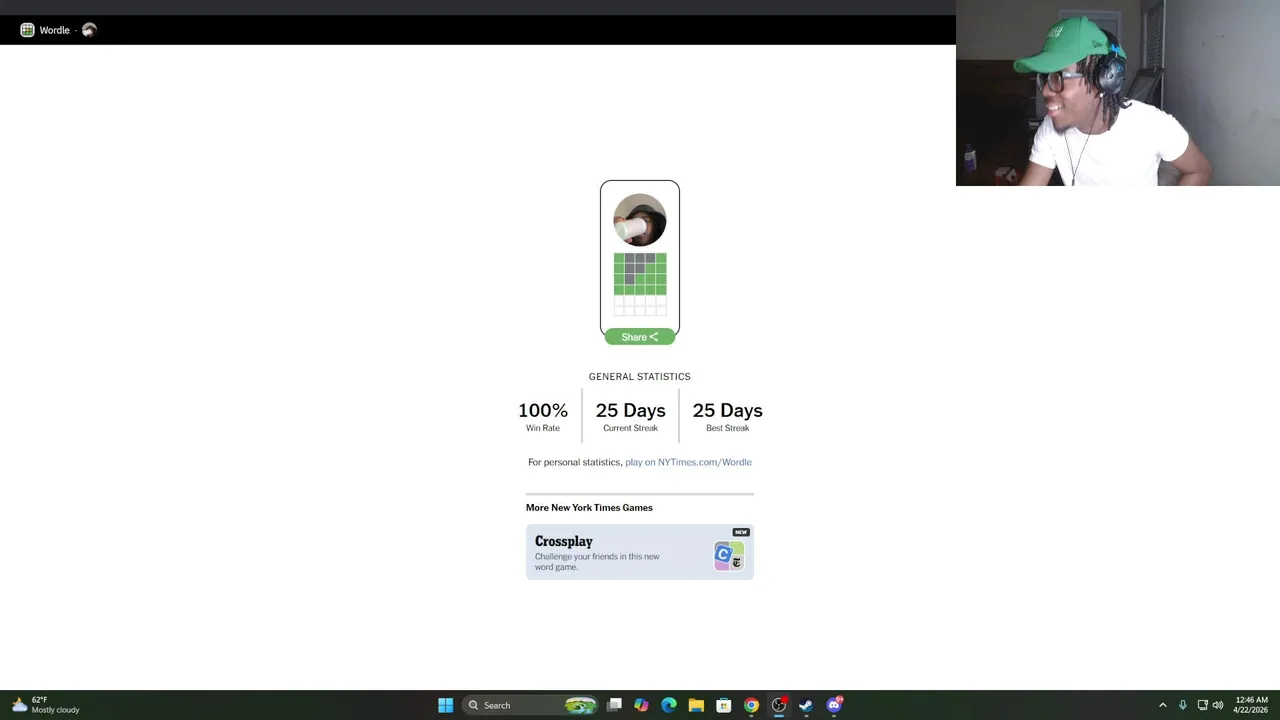Click the volume speaker icon in tray

pos(1218,705)
